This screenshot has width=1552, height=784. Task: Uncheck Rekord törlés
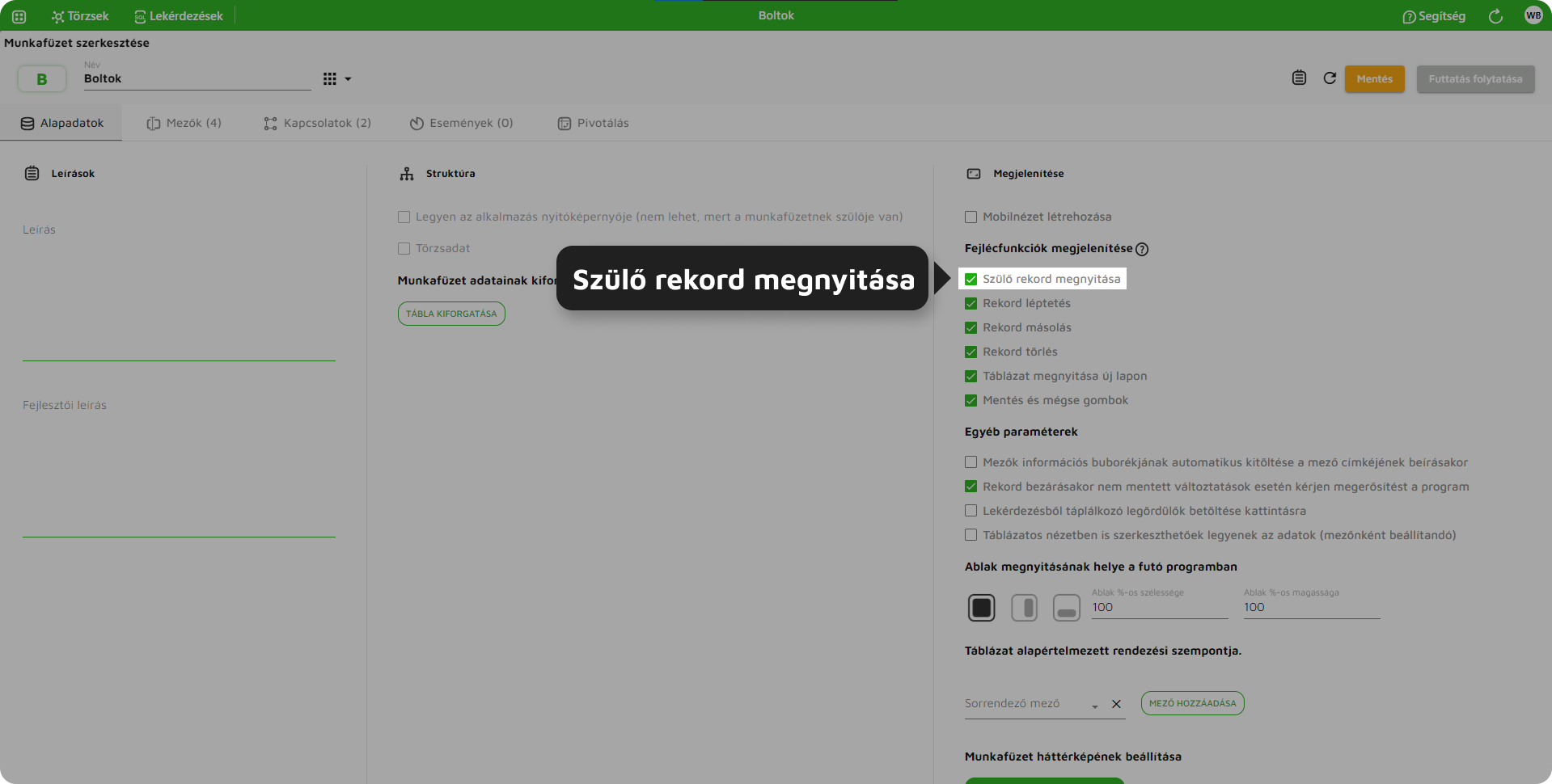[x=971, y=352]
